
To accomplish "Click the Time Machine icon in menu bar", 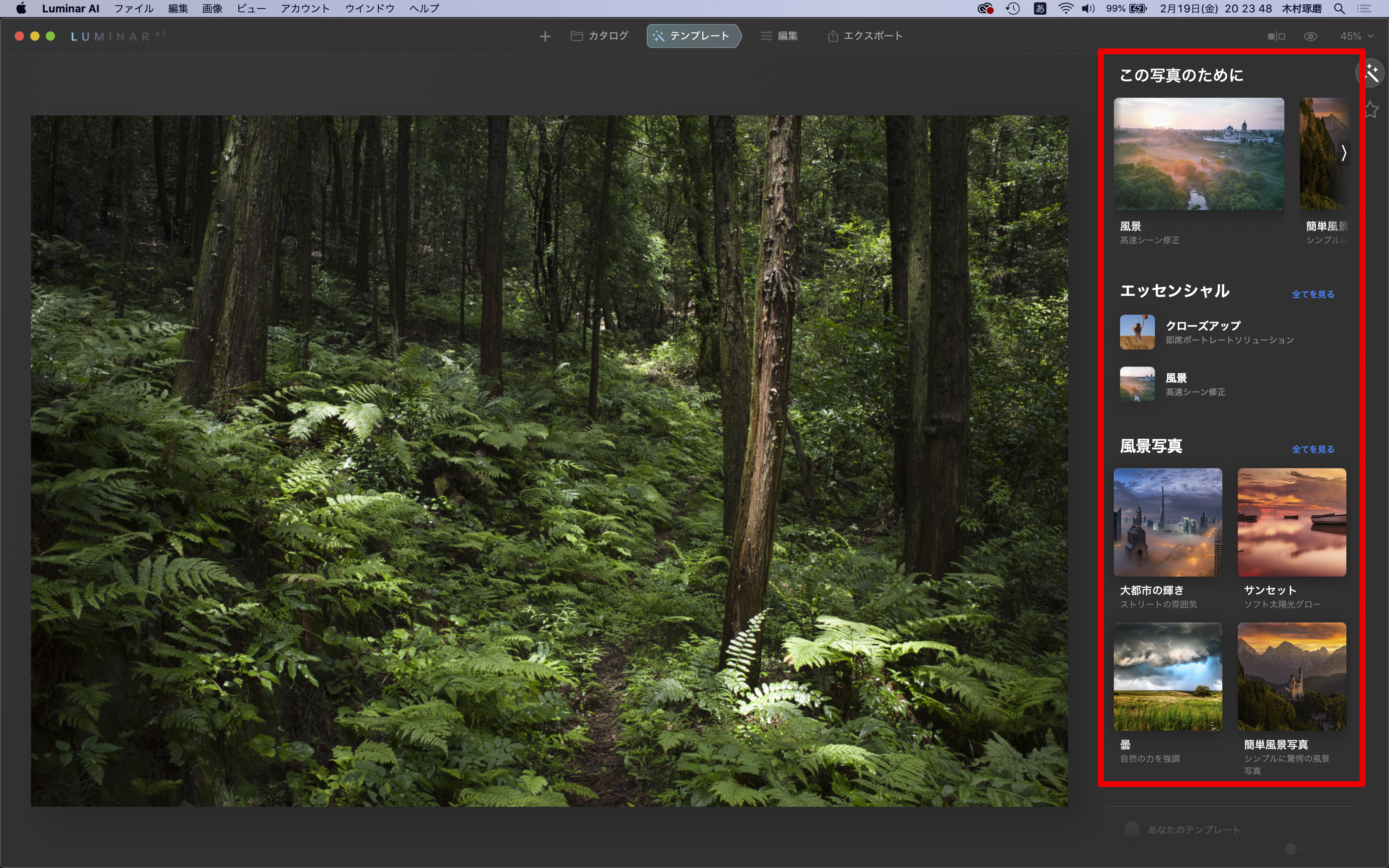I will [1012, 9].
